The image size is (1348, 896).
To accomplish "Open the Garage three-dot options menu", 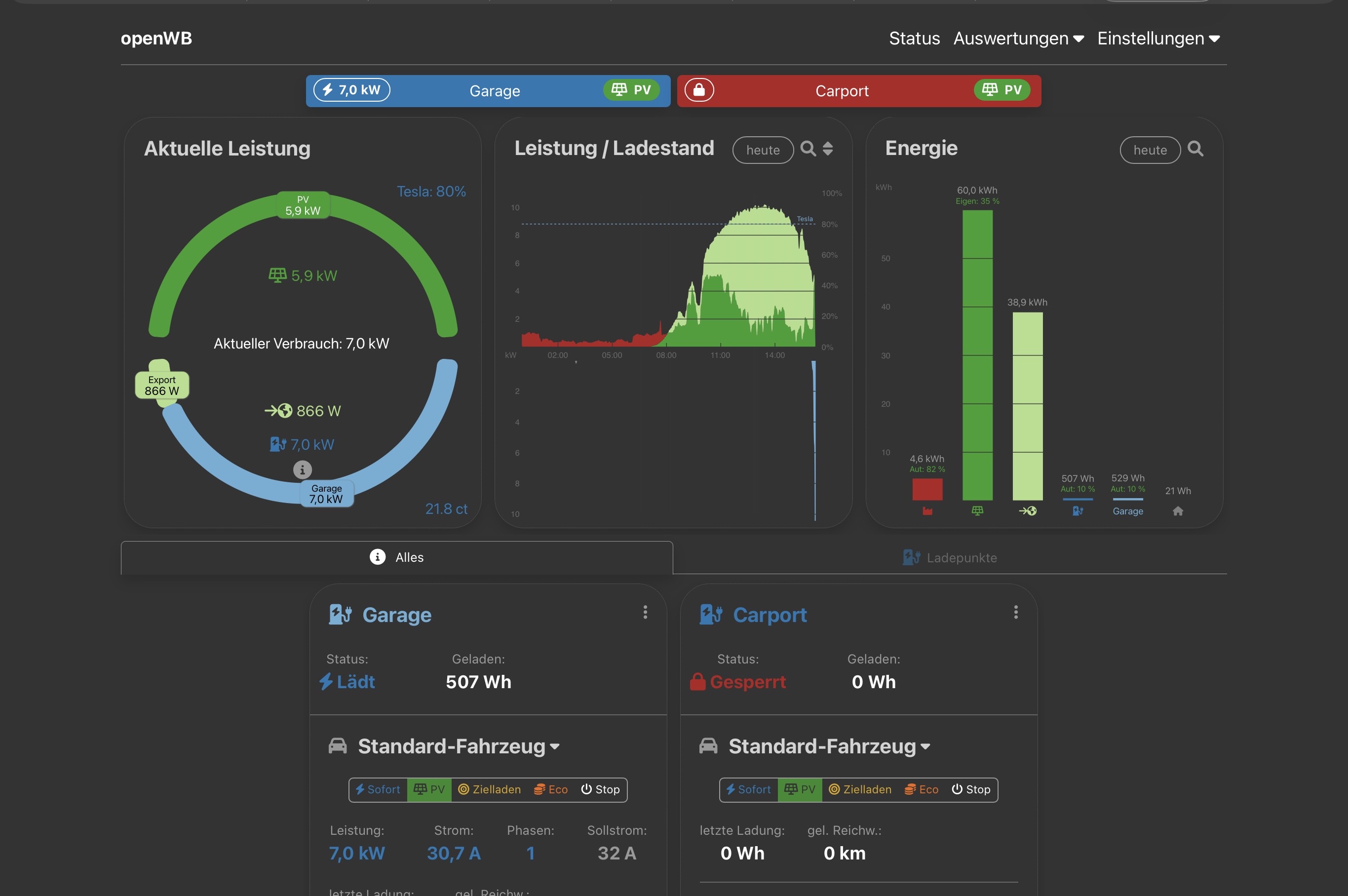I will pos(645,612).
